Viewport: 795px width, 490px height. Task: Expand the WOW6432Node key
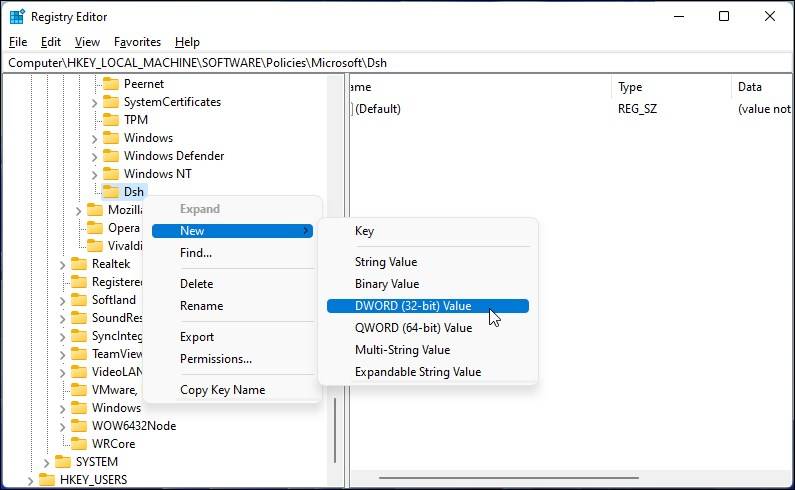coord(62,427)
